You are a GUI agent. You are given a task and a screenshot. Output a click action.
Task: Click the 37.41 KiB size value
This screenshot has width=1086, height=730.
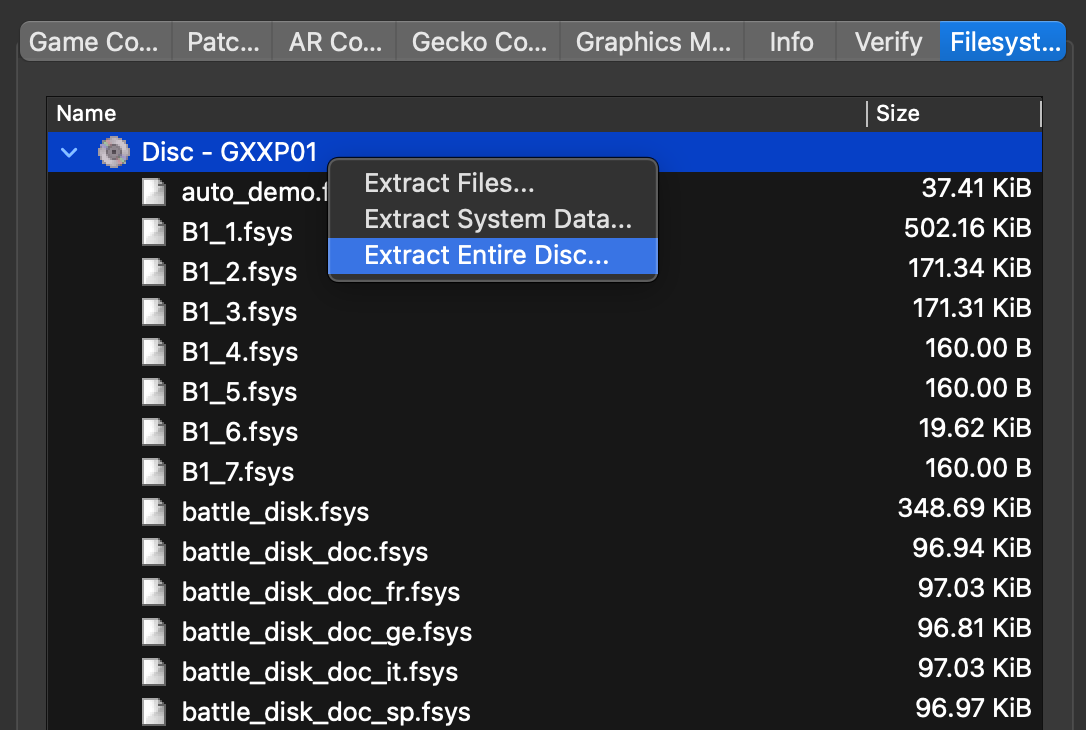[x=977, y=188]
